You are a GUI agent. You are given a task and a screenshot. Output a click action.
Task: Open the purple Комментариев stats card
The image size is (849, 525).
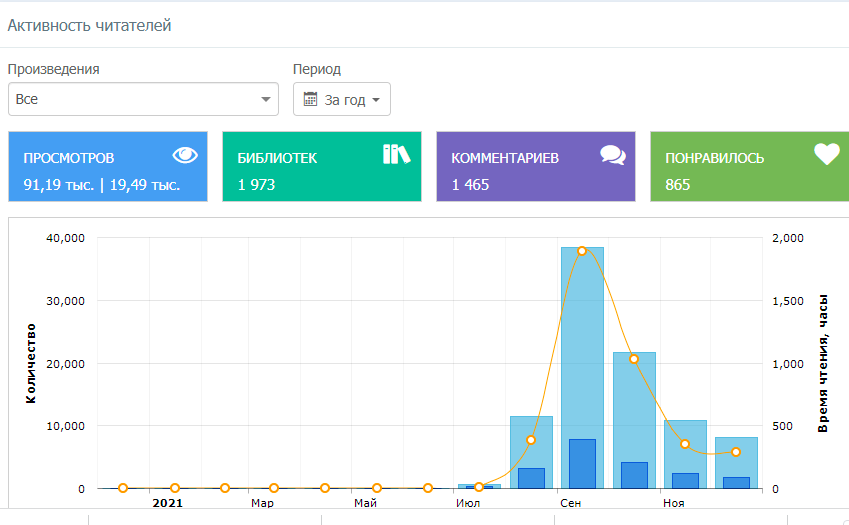pos(536,167)
